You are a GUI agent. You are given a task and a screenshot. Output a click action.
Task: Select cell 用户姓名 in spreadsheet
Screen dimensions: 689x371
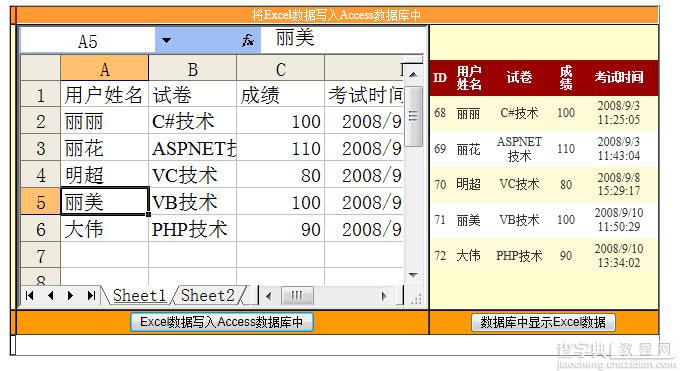[x=105, y=95]
